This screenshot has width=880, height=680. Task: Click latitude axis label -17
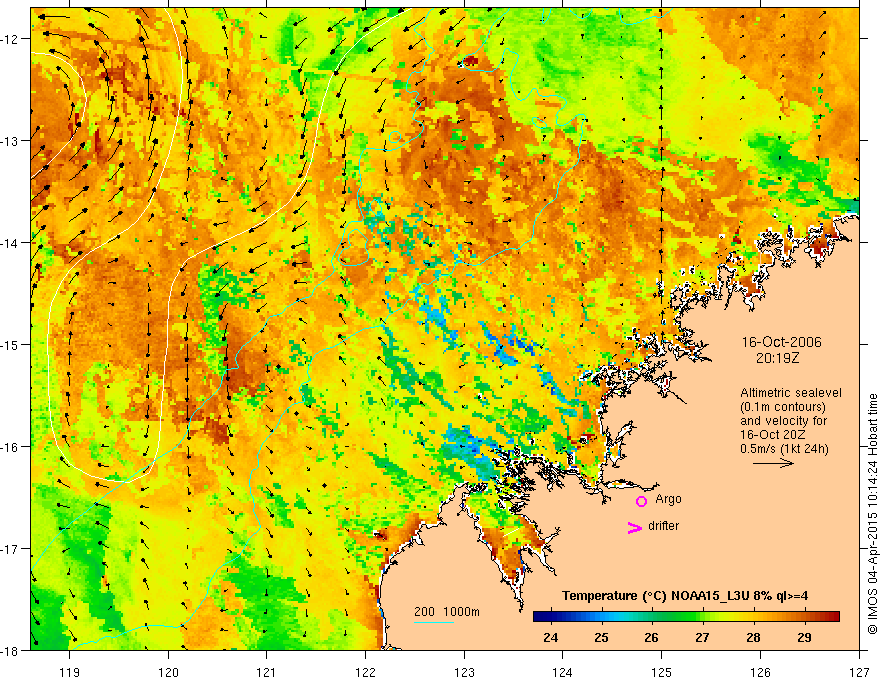pos(11,548)
